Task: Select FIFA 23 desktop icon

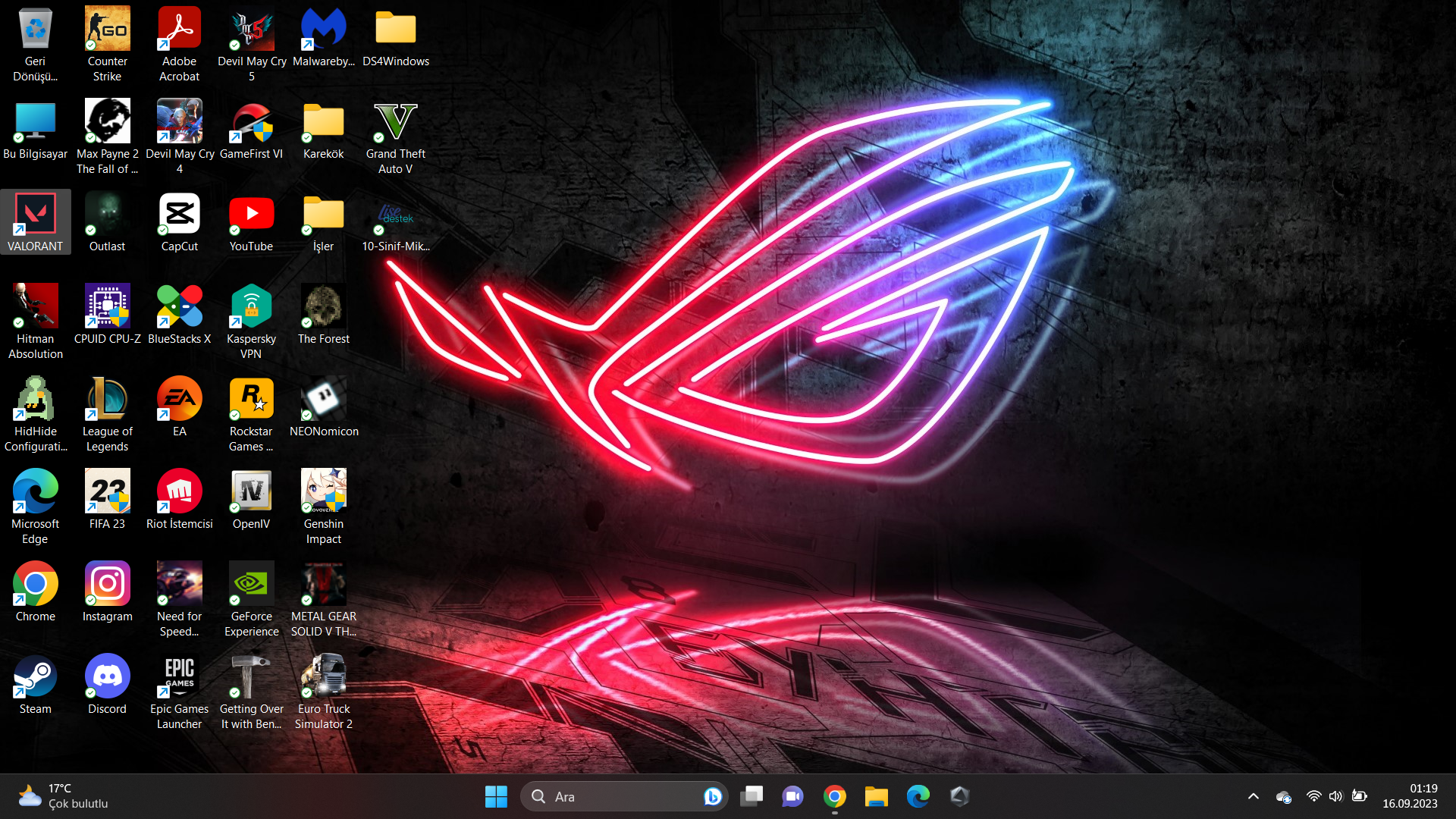Action: point(107,499)
